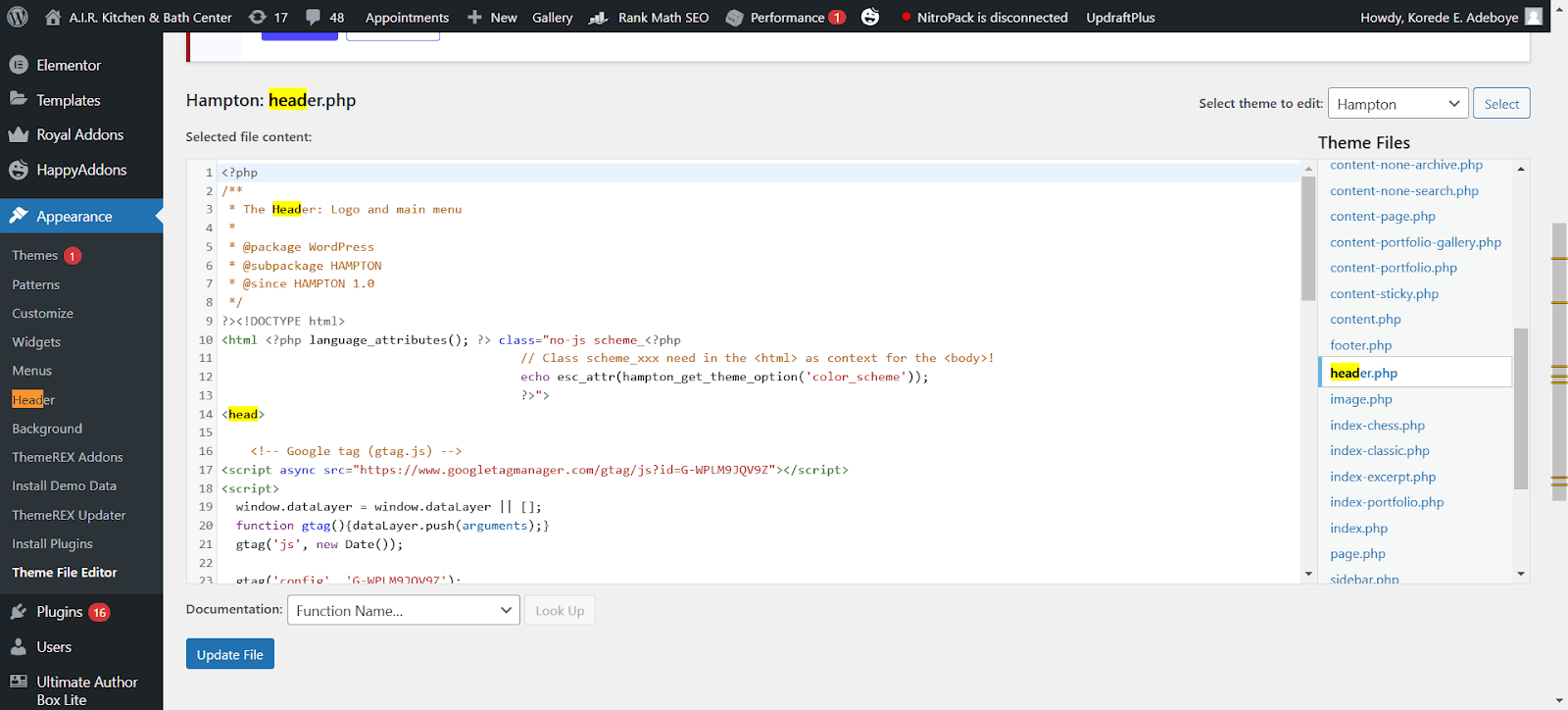Click the Update File button
Image resolution: width=1568 pixels, height=710 pixels.
pos(229,654)
